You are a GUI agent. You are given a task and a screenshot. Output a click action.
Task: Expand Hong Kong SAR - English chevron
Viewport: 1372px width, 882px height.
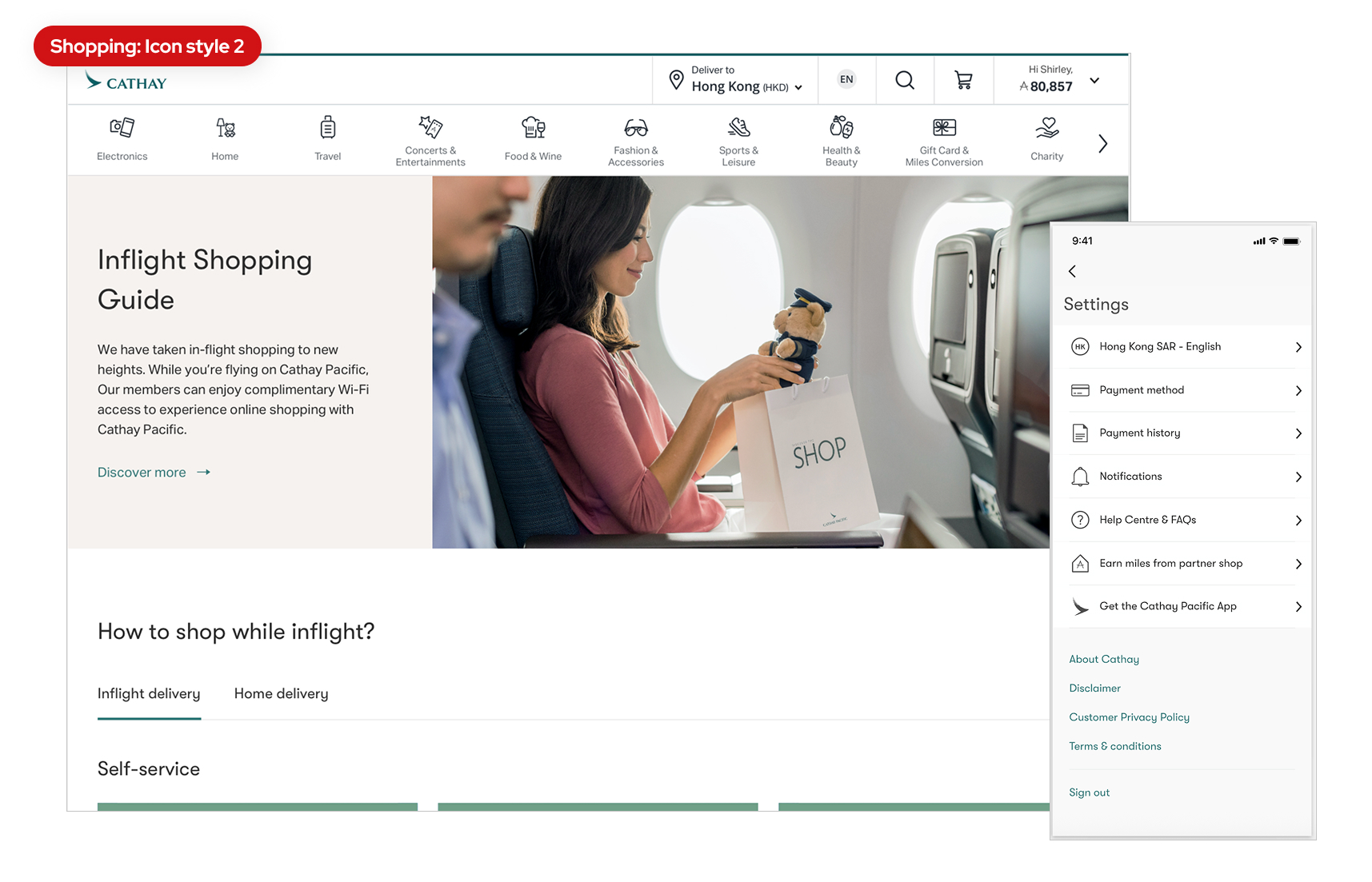1298,347
